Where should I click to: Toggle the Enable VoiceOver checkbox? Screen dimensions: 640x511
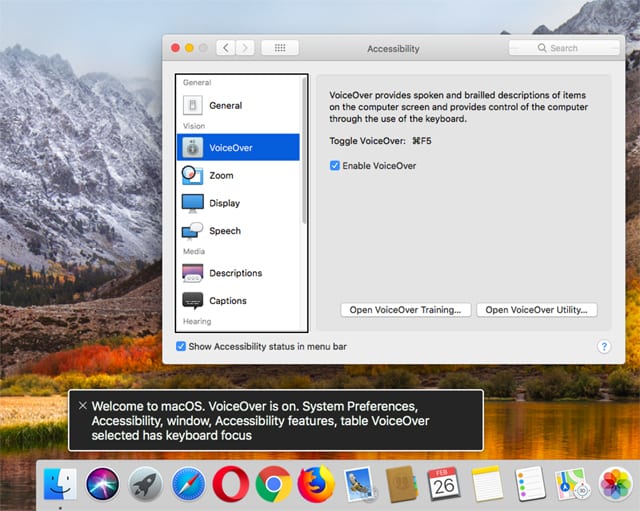335,166
